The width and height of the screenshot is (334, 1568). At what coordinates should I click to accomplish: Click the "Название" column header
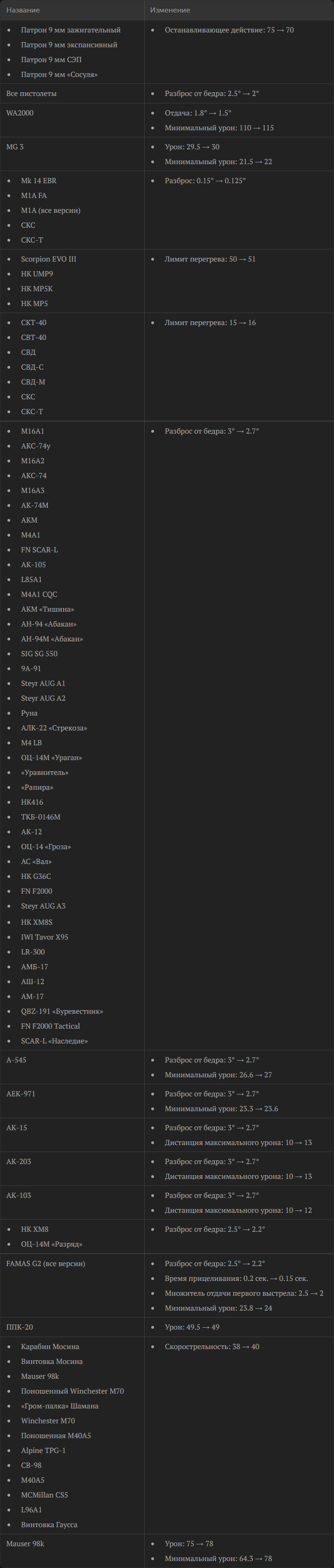point(23,10)
